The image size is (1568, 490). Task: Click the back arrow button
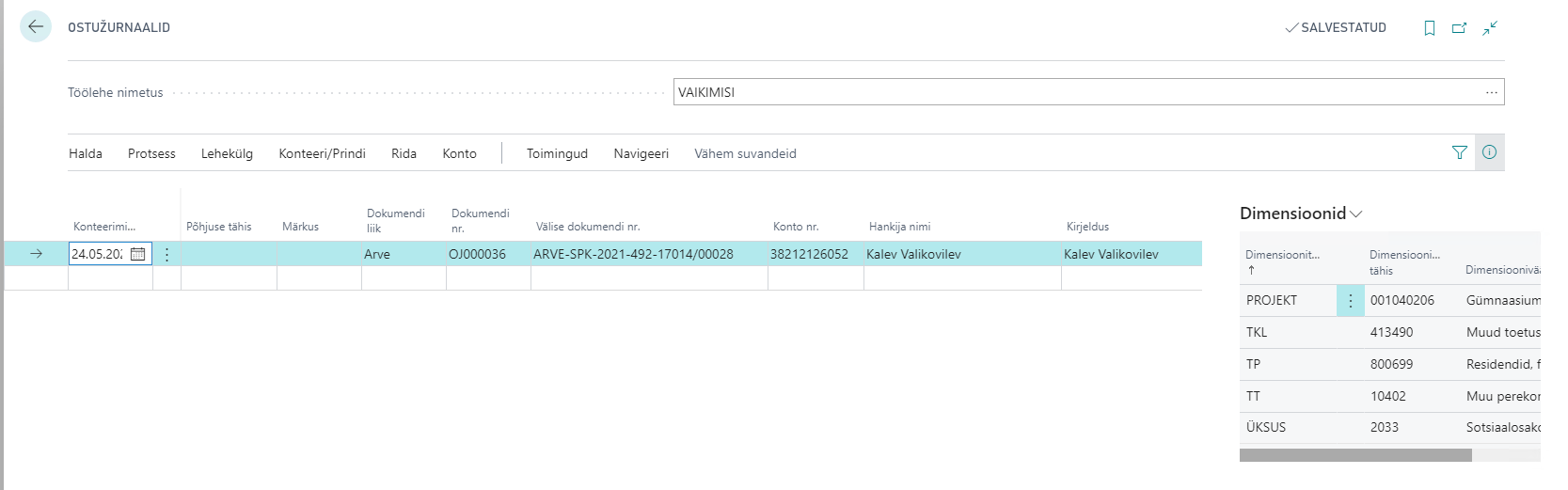[x=36, y=27]
